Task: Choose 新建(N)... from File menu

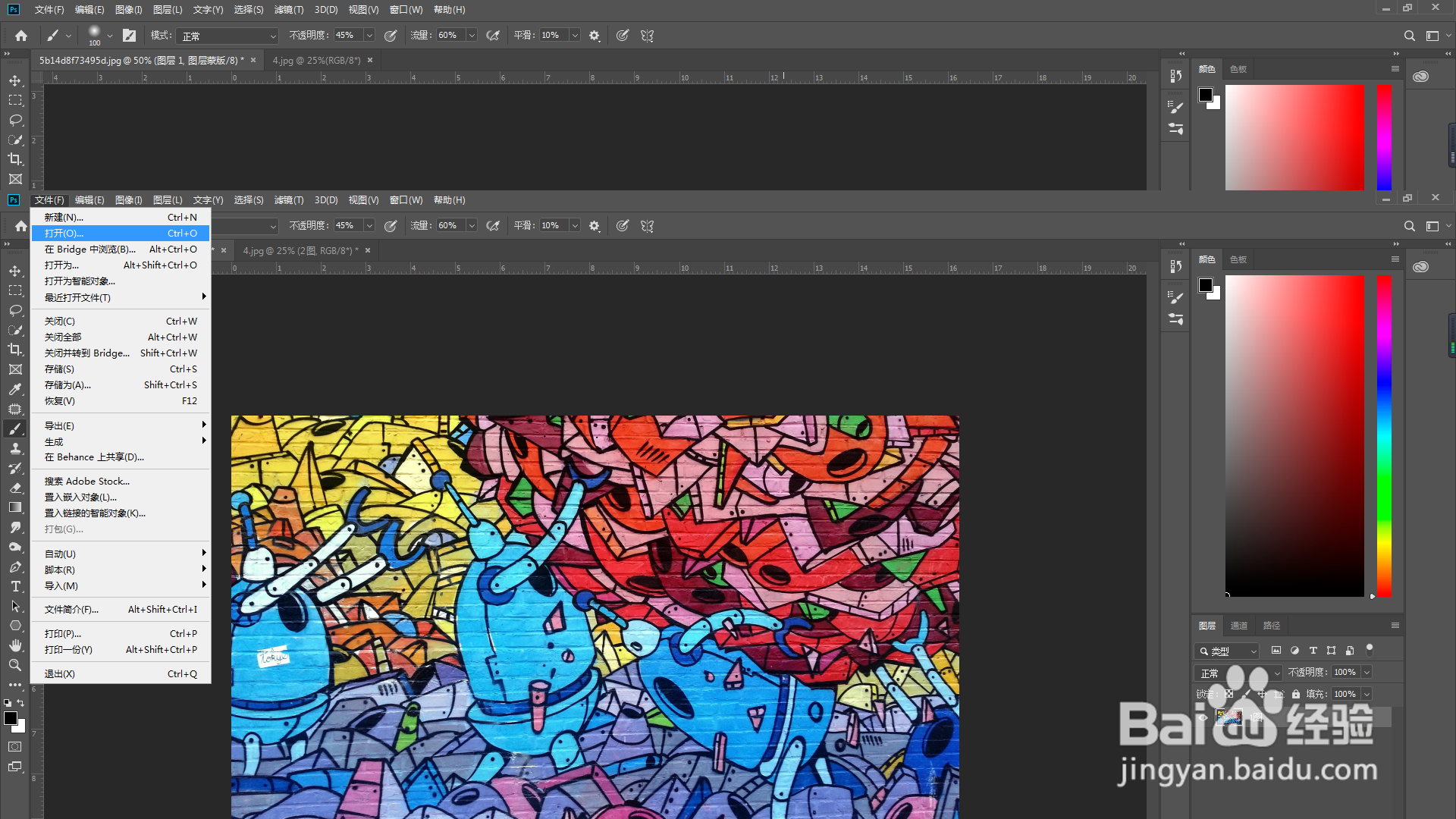Action: coord(121,218)
